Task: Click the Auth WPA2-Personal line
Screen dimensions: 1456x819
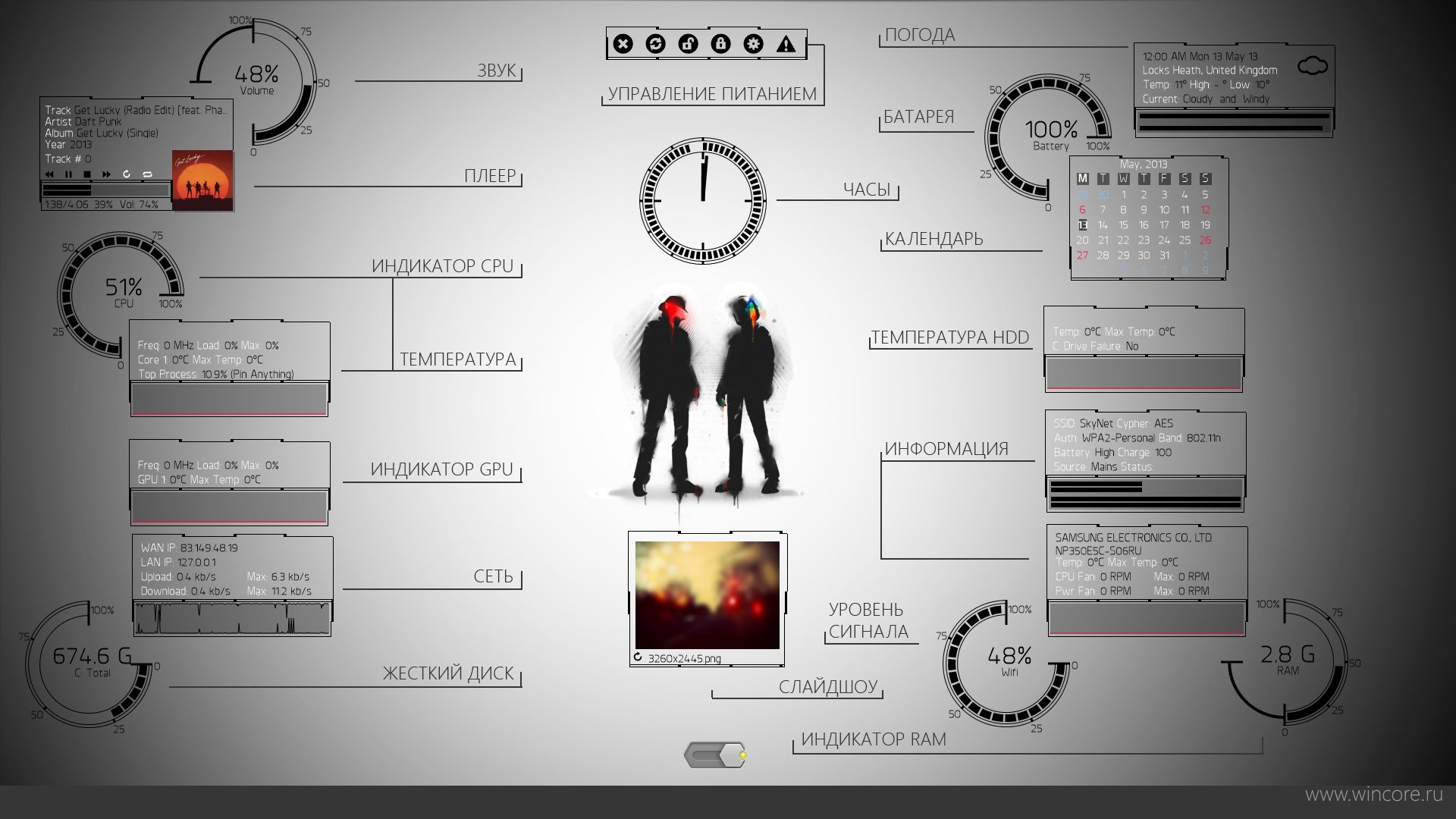Action: point(1137,438)
